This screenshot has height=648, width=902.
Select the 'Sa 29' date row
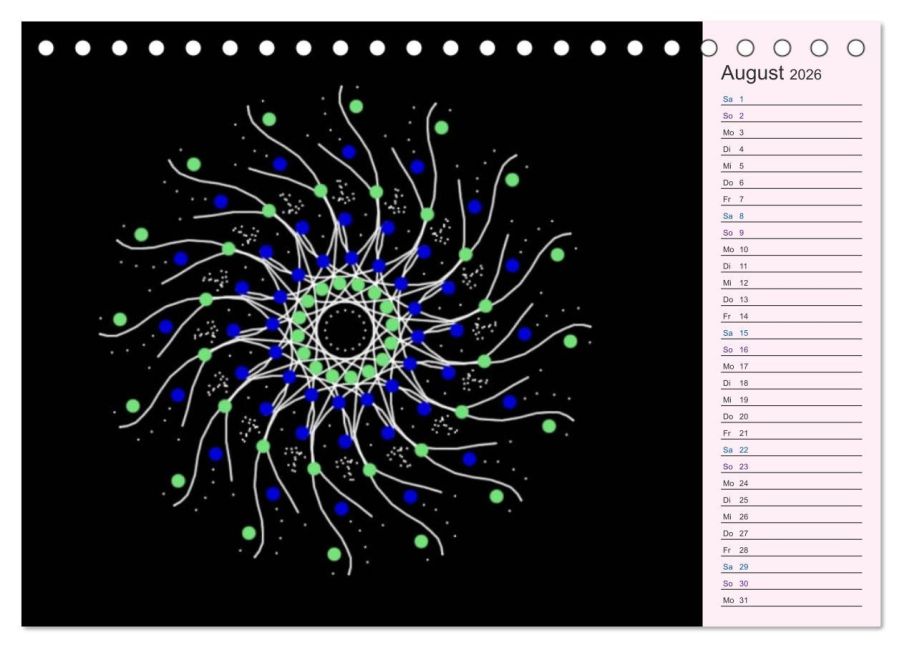pos(792,566)
